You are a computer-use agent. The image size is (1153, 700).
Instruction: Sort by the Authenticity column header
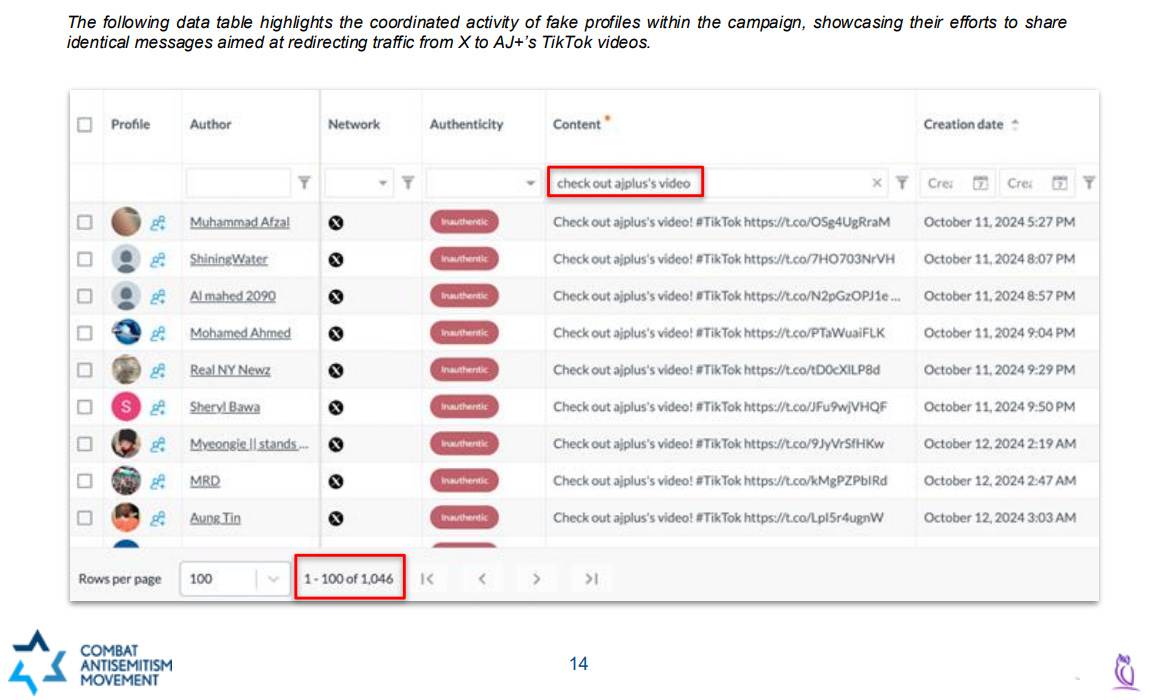[x=466, y=124]
